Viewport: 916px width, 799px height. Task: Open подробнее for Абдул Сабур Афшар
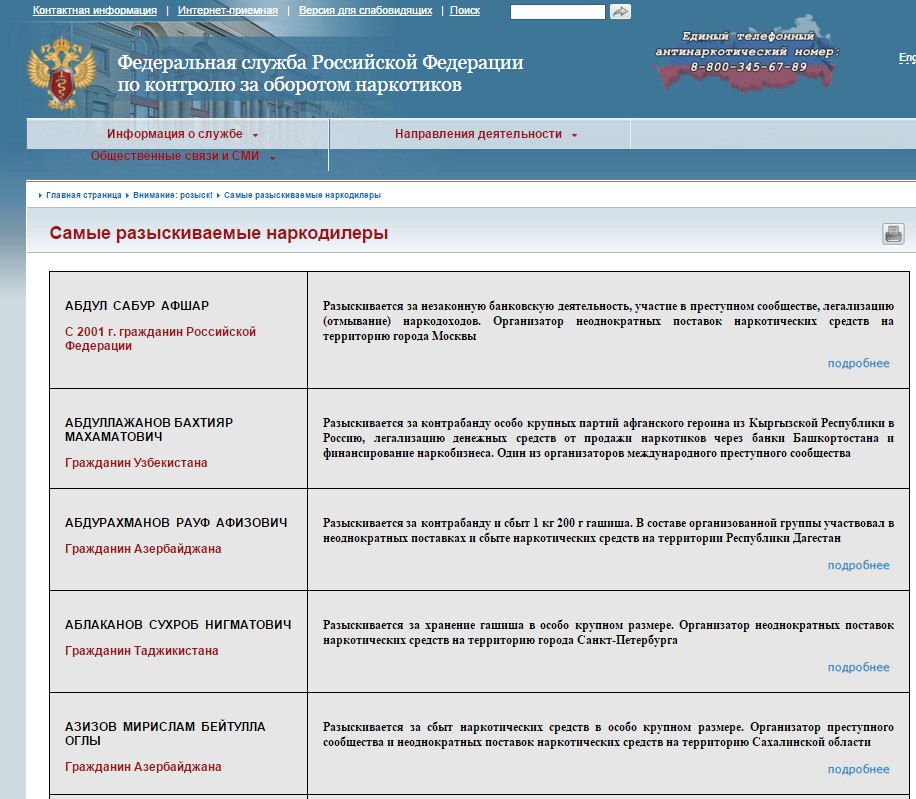tap(858, 363)
